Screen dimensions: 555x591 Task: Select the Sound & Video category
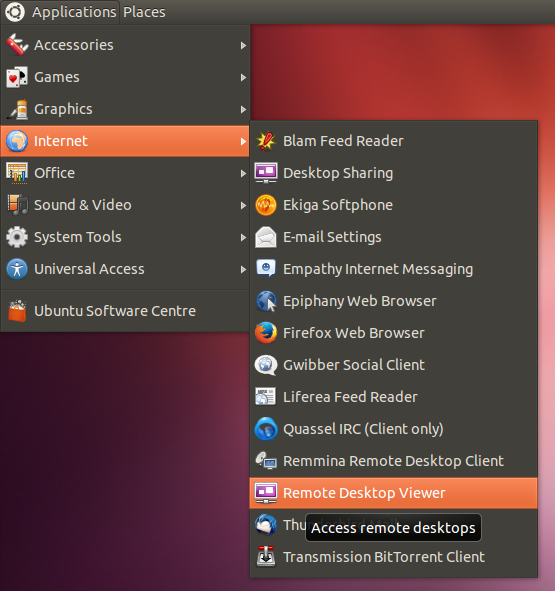click(125, 205)
